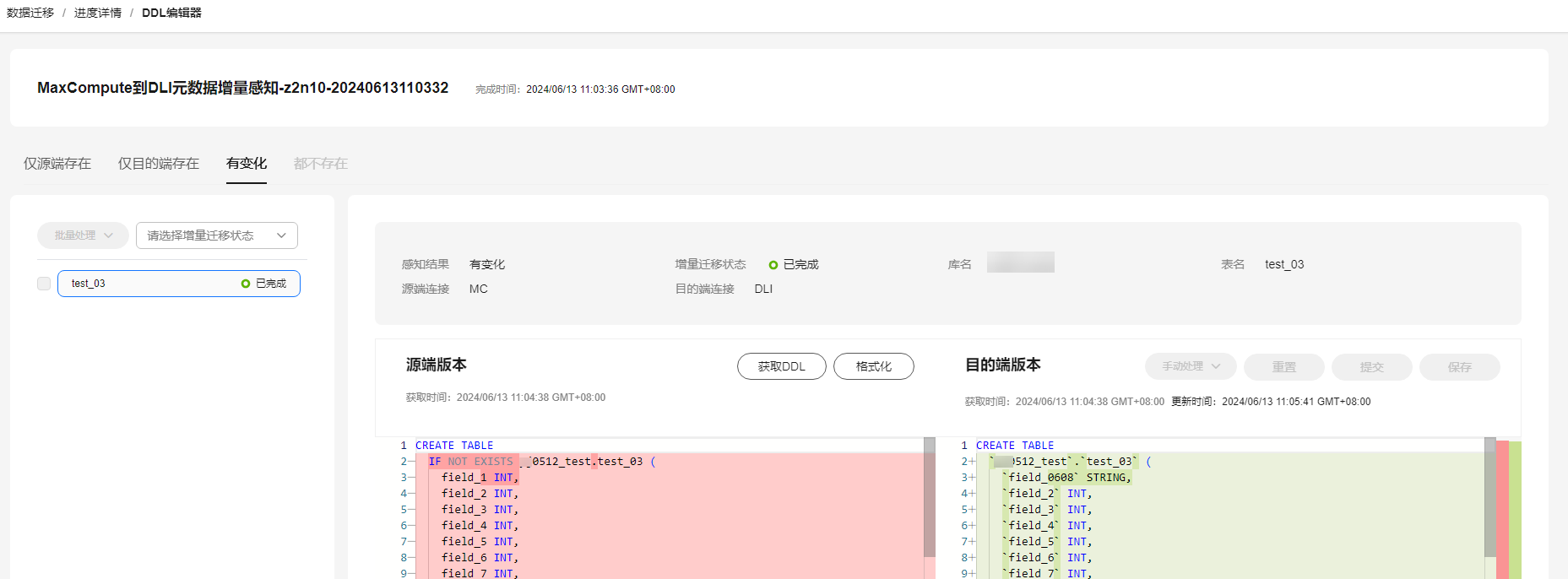Click the DDL编辑器 breadcrumb
The image size is (1568, 579).
171,13
